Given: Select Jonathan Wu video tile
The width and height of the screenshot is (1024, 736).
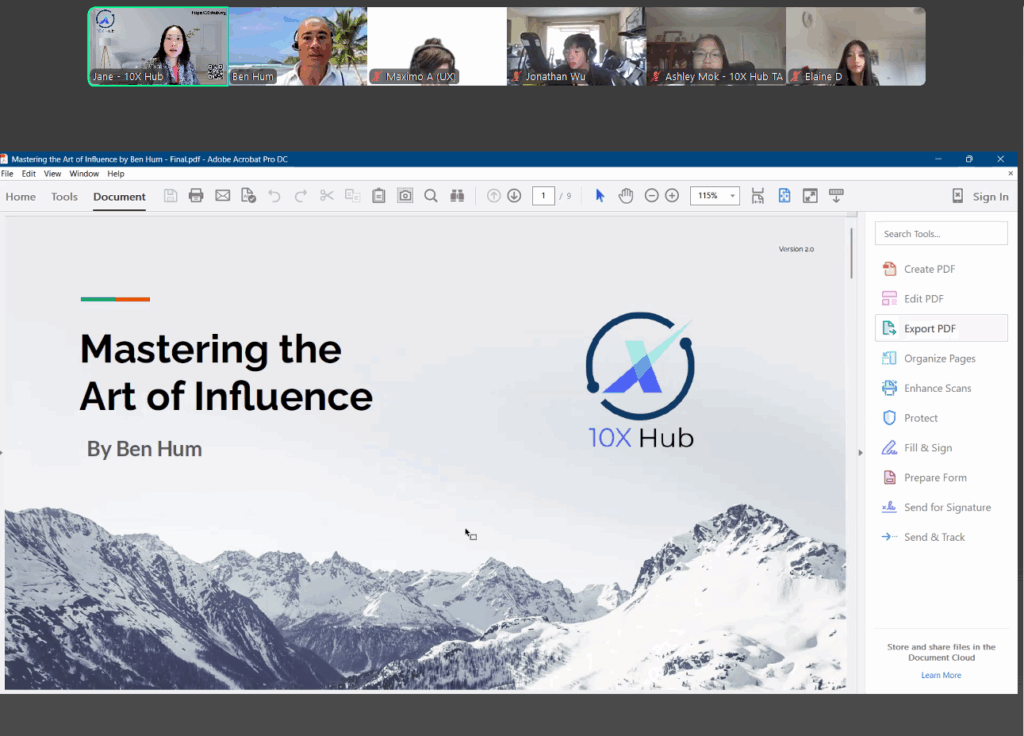Looking at the screenshot, I should click(x=577, y=46).
